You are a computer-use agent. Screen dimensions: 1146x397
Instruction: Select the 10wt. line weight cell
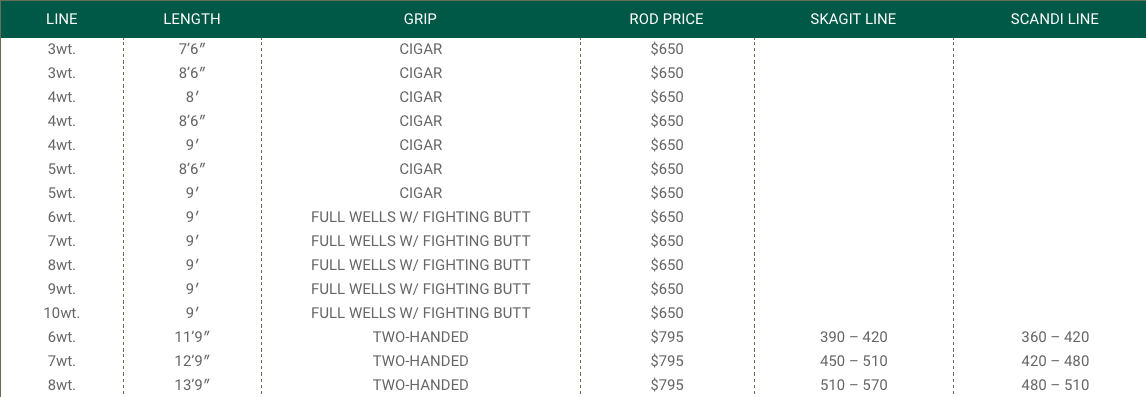(x=61, y=313)
